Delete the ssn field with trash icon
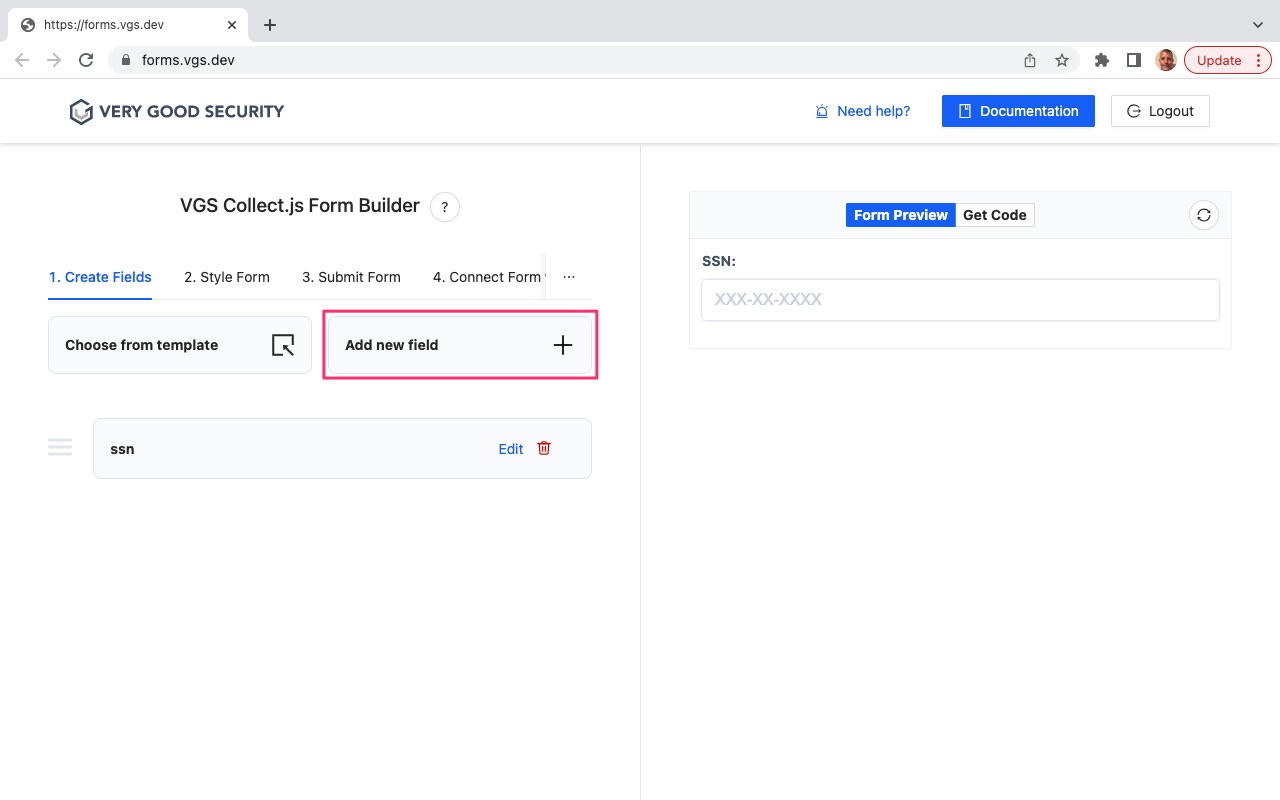1280x800 pixels. coord(544,448)
